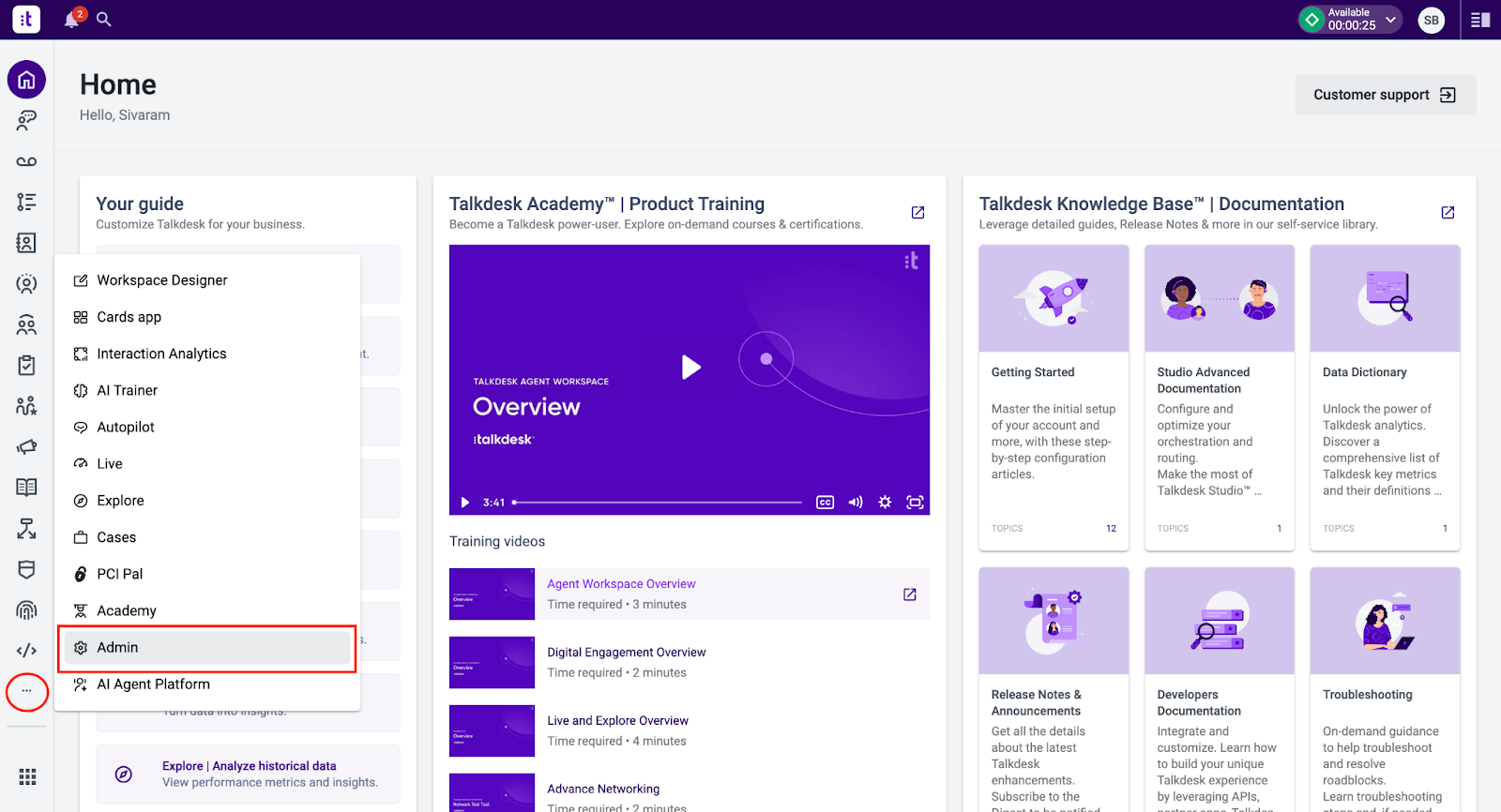Open Agent Workspace Overview video link
Viewport: 1501px width, 812px height.
click(621, 584)
